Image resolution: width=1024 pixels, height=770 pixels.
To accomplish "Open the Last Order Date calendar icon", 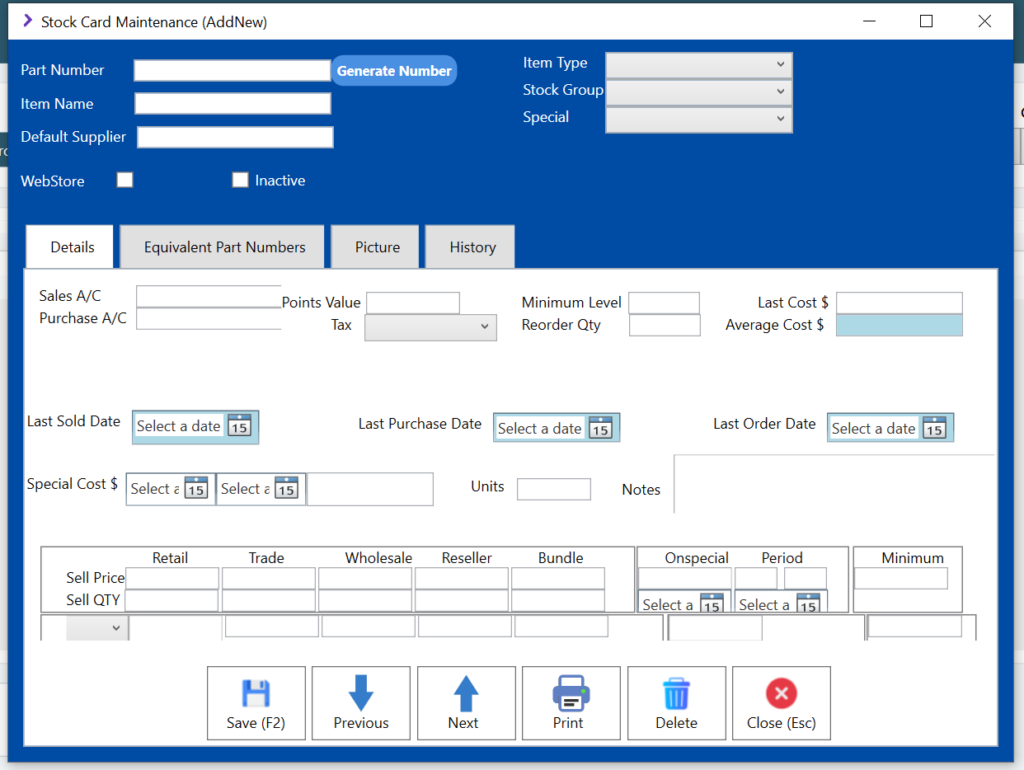I will (x=933, y=428).
